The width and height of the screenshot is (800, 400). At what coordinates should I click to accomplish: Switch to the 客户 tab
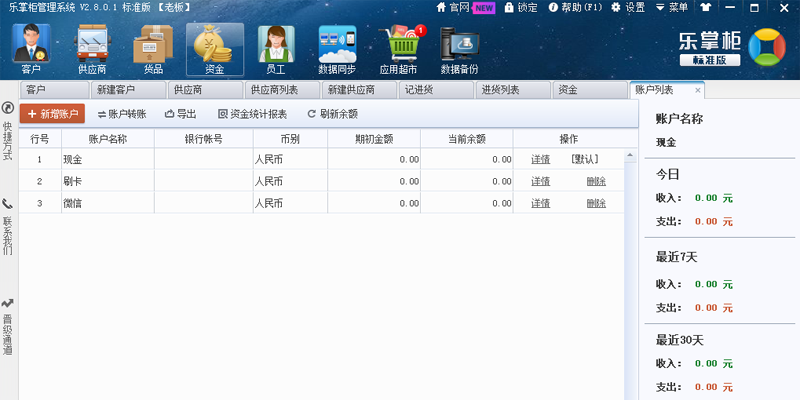(54, 90)
